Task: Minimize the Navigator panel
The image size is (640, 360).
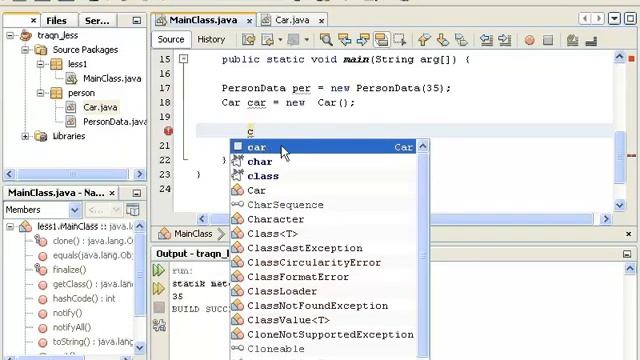Action: click(136, 193)
